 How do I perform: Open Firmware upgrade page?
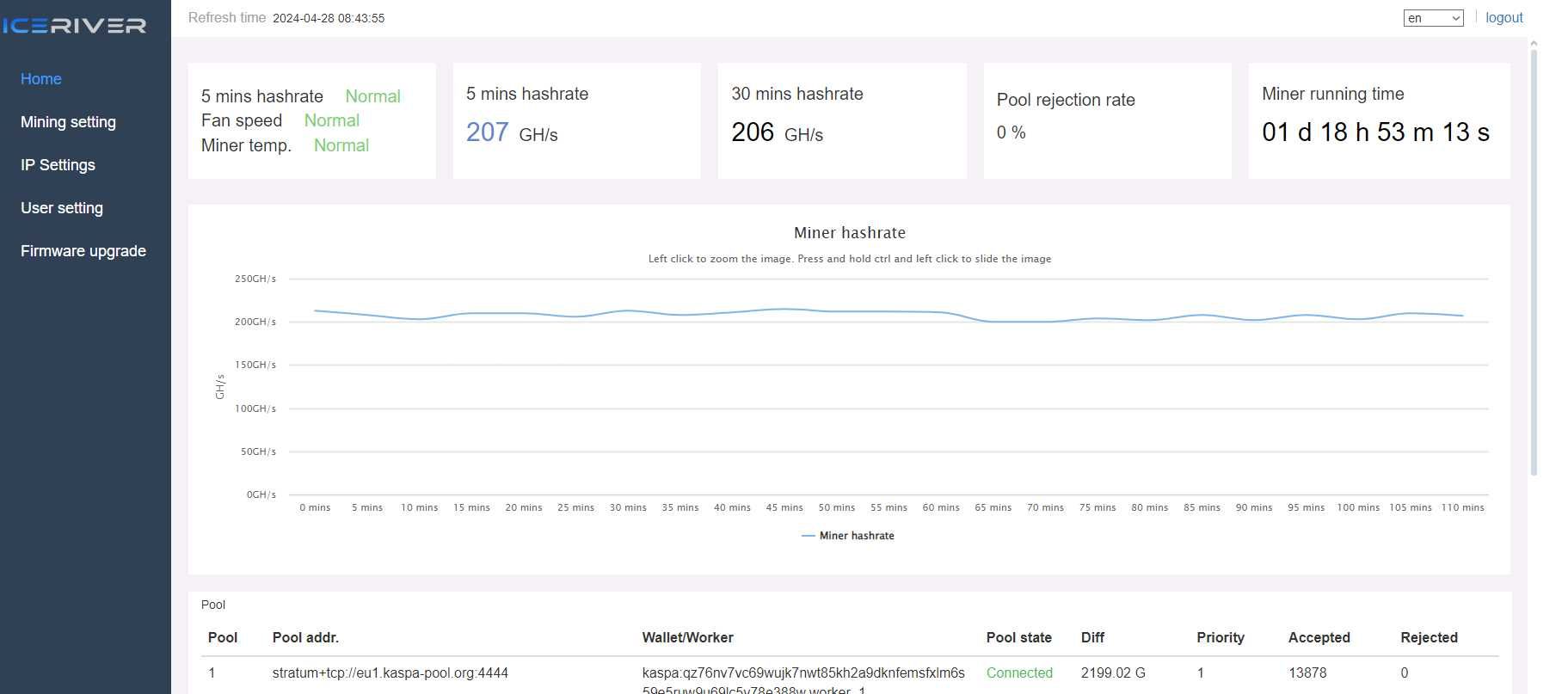pyautogui.click(x=83, y=251)
